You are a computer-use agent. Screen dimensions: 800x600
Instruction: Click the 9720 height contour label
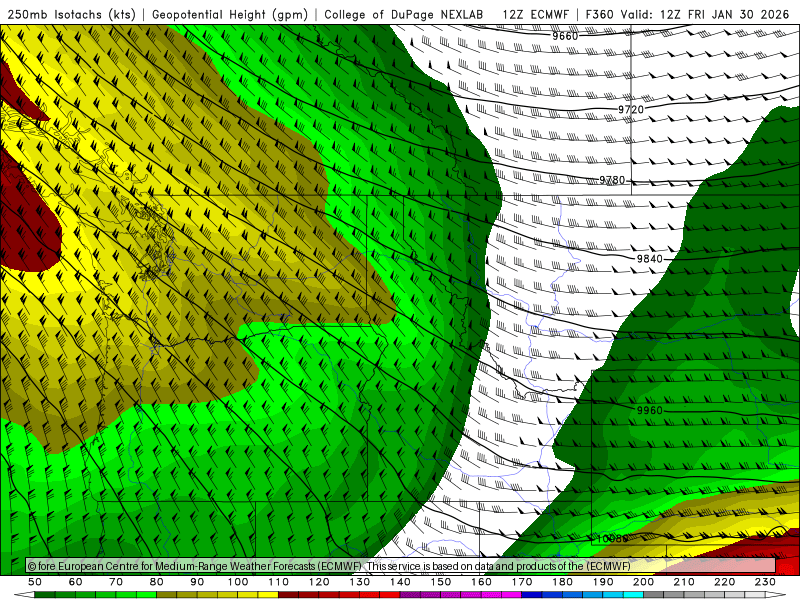[631, 110]
